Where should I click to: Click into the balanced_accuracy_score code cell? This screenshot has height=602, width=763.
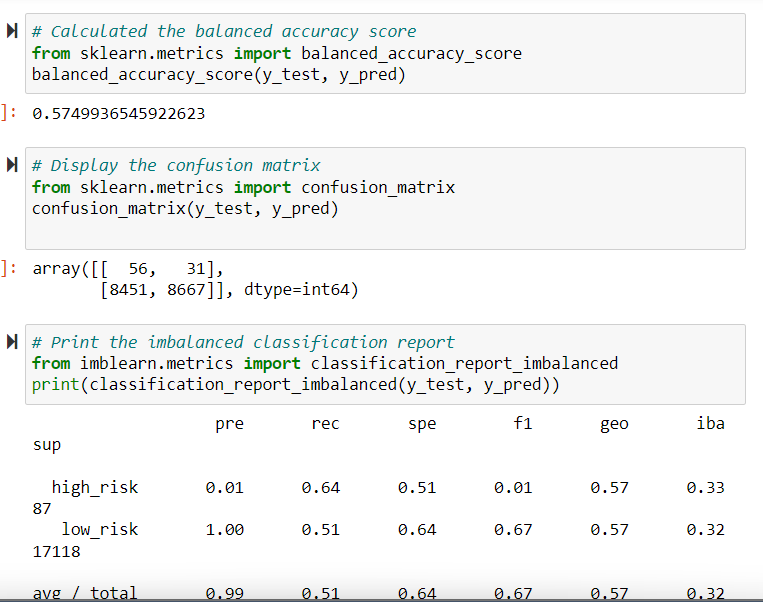click(x=385, y=54)
